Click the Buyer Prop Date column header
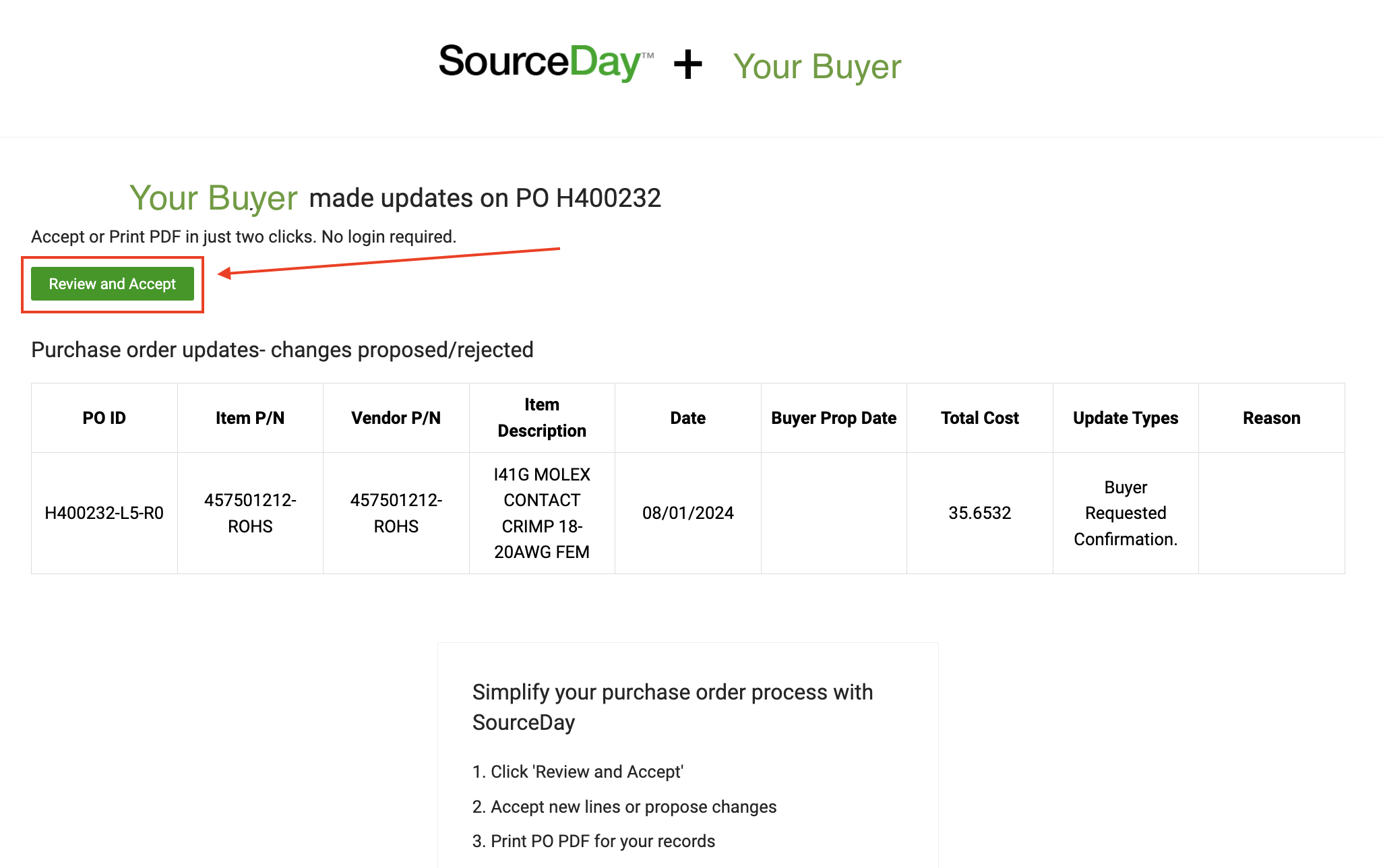This screenshot has width=1383, height=868. click(834, 418)
